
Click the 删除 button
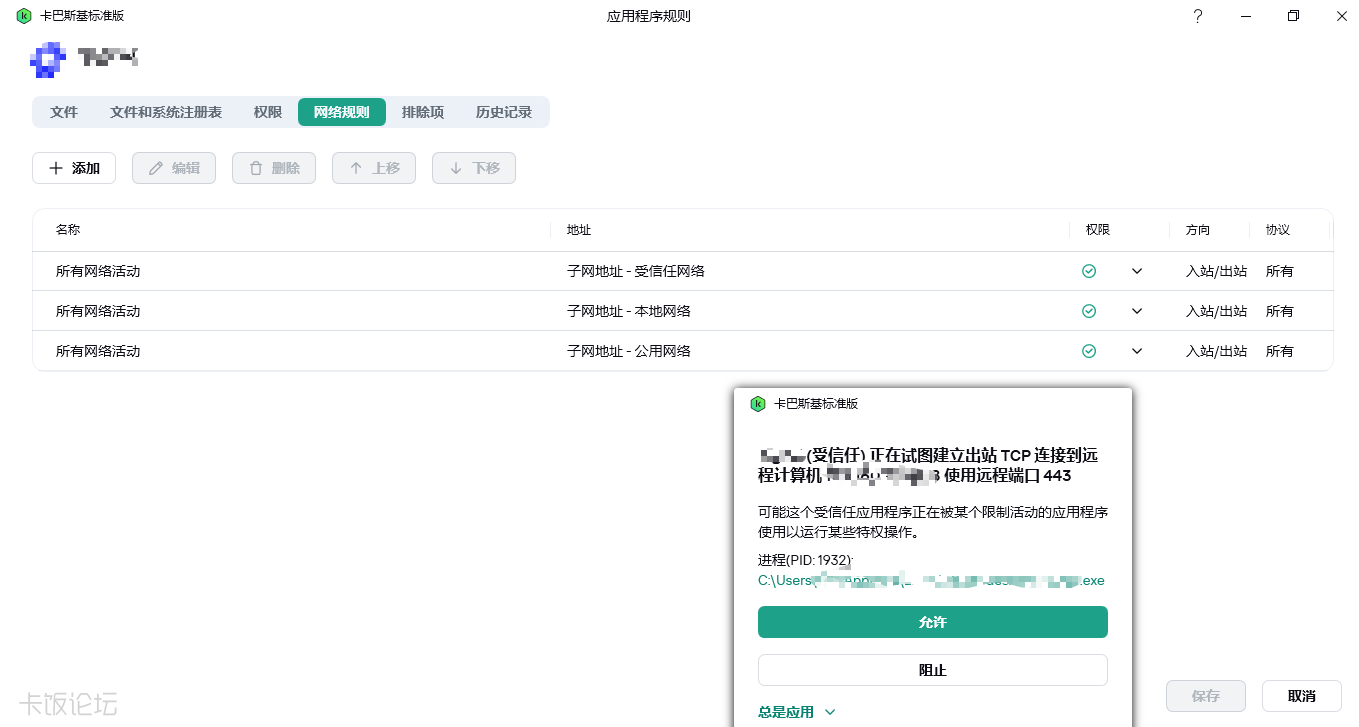(x=274, y=168)
